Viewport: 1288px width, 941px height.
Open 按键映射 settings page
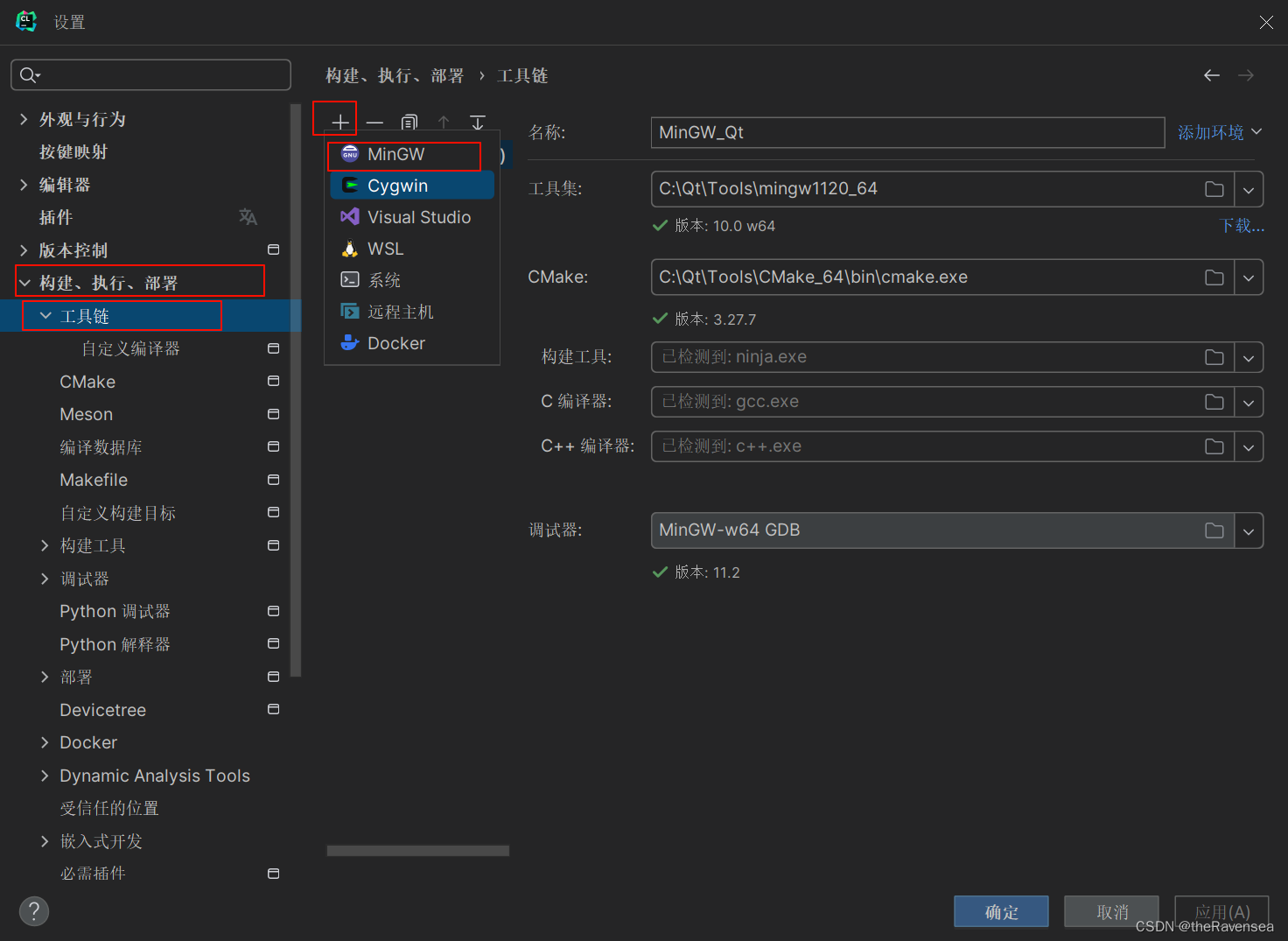click(73, 151)
